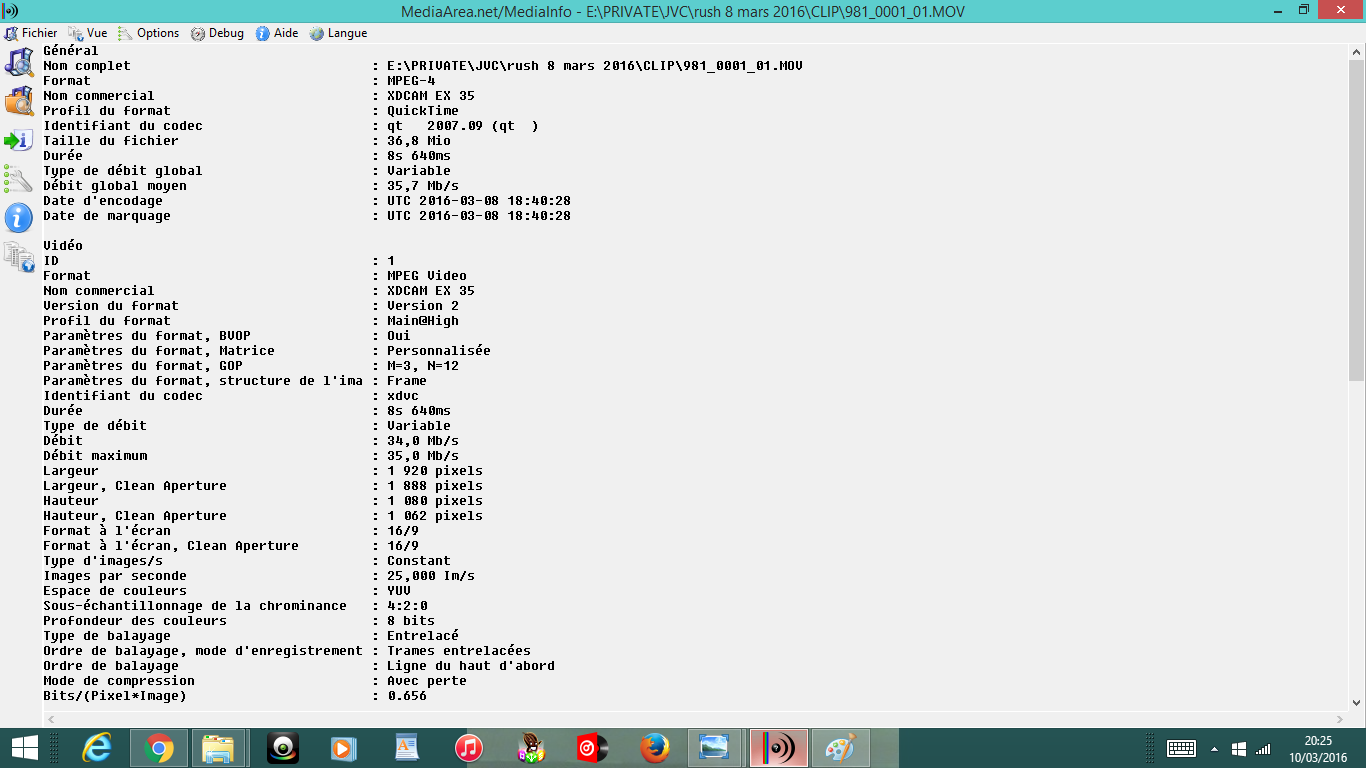Click the vertical scrollbar thumb

(1356, 220)
